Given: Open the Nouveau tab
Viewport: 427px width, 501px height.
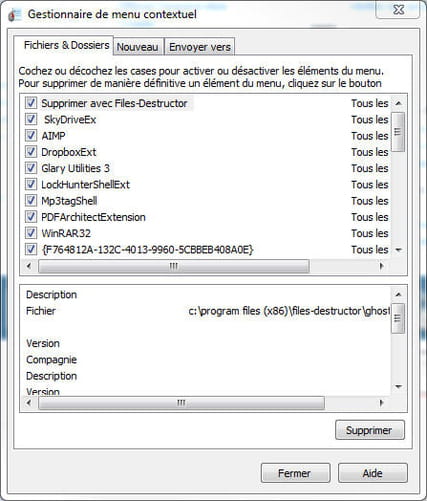Looking at the screenshot, I should 137,47.
